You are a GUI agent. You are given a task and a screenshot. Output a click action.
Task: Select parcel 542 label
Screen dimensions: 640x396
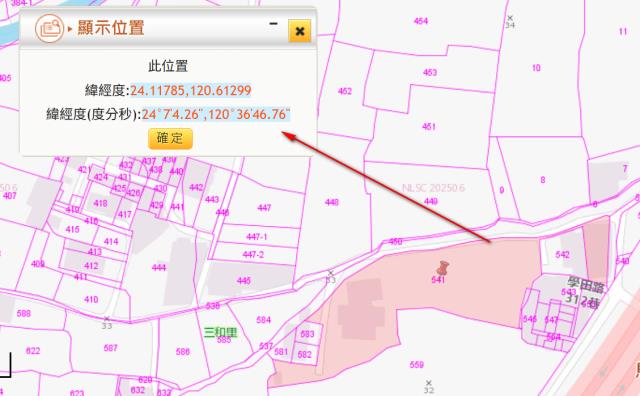(562, 255)
